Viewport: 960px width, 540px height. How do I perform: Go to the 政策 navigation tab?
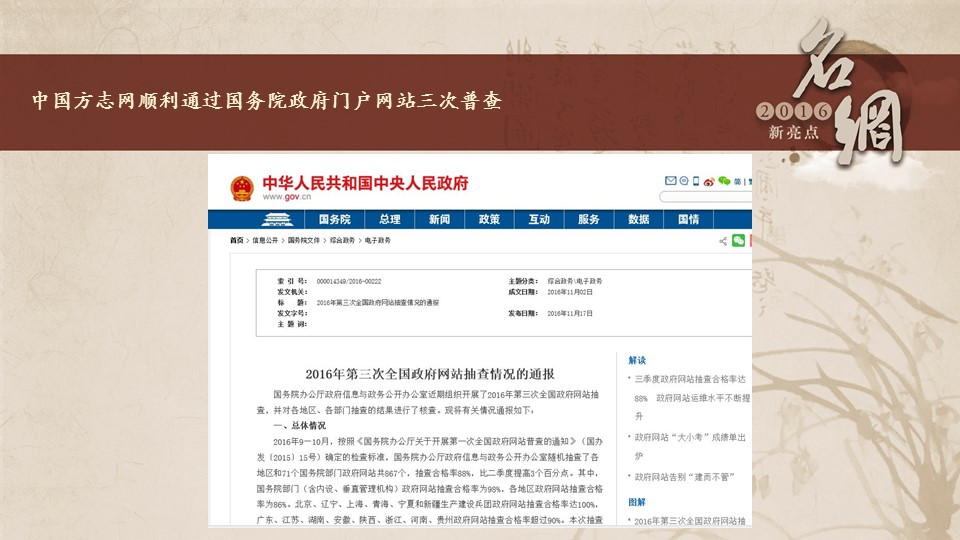[489, 219]
